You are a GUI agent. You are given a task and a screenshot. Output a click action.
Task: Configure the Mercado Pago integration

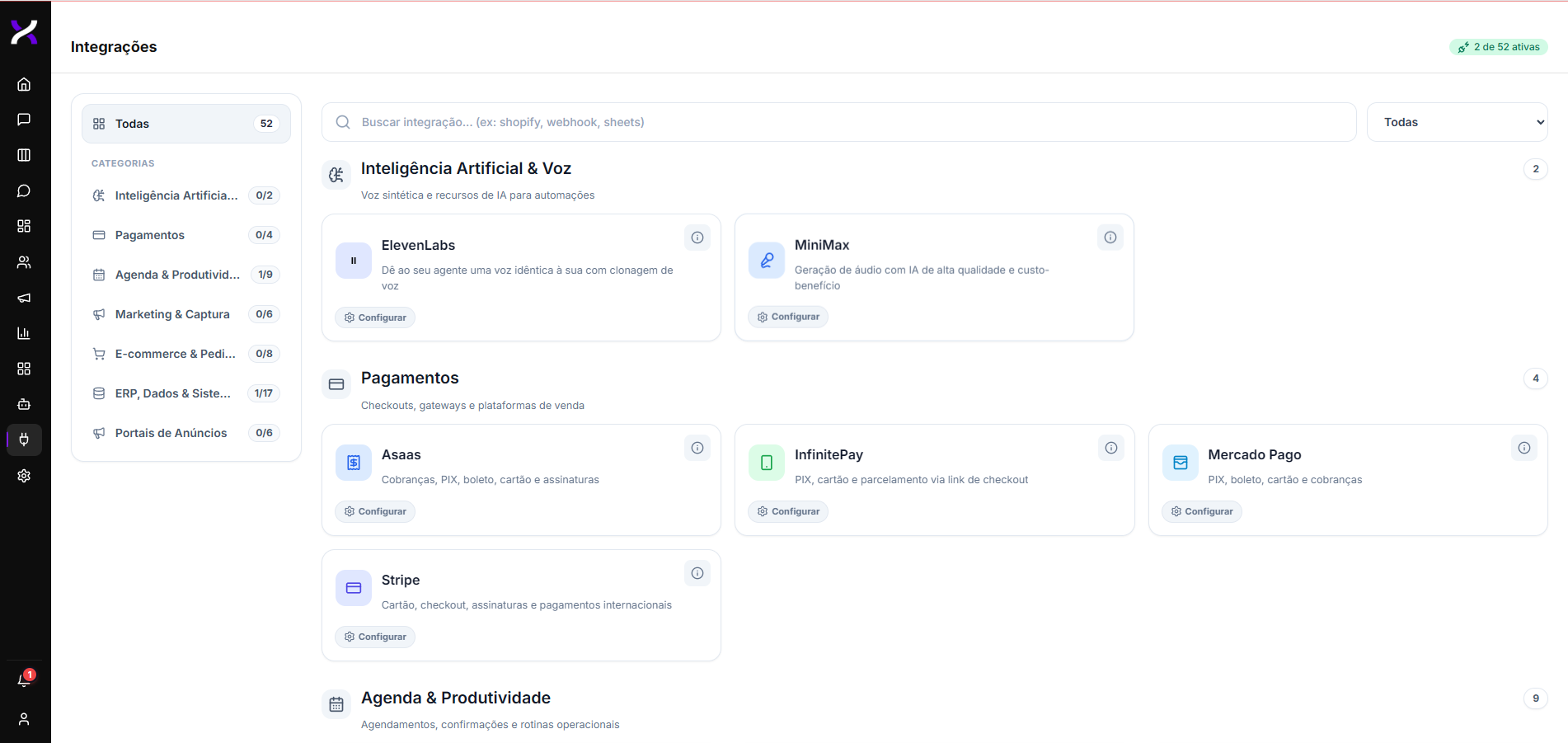click(x=1202, y=511)
